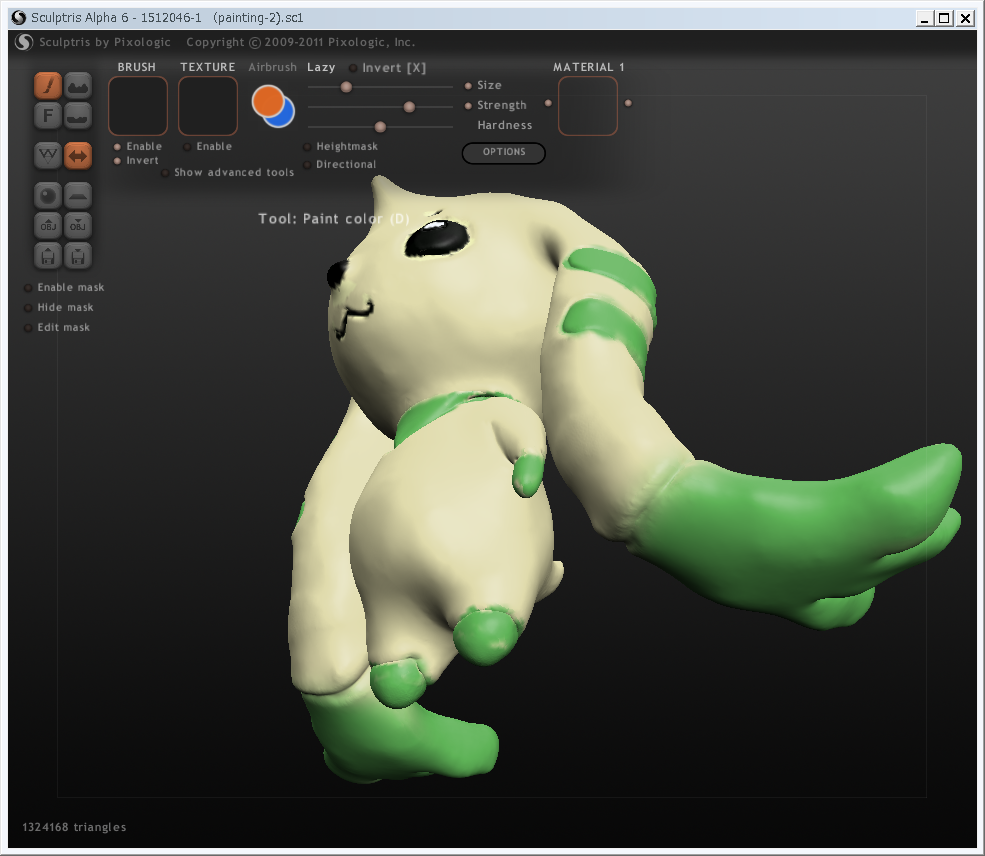Toggle Enable under BRUSH
This screenshot has width=985, height=856.
(117, 147)
